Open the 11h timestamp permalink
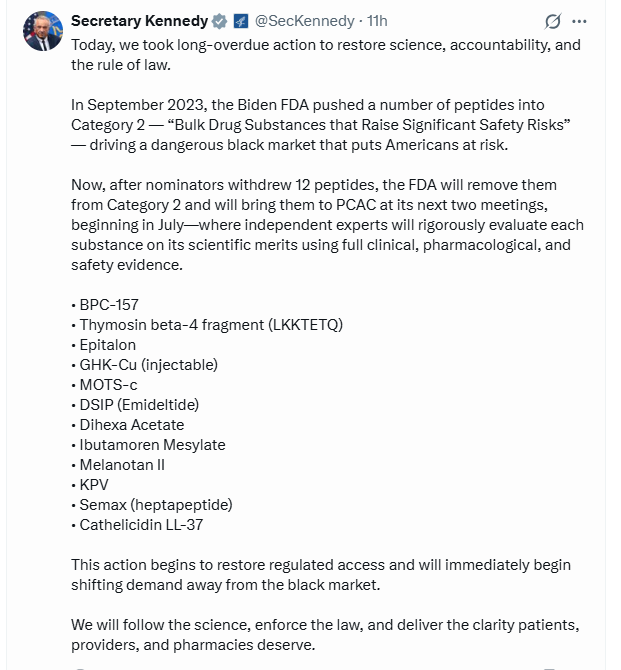The height and width of the screenshot is (670, 621). coord(377,21)
